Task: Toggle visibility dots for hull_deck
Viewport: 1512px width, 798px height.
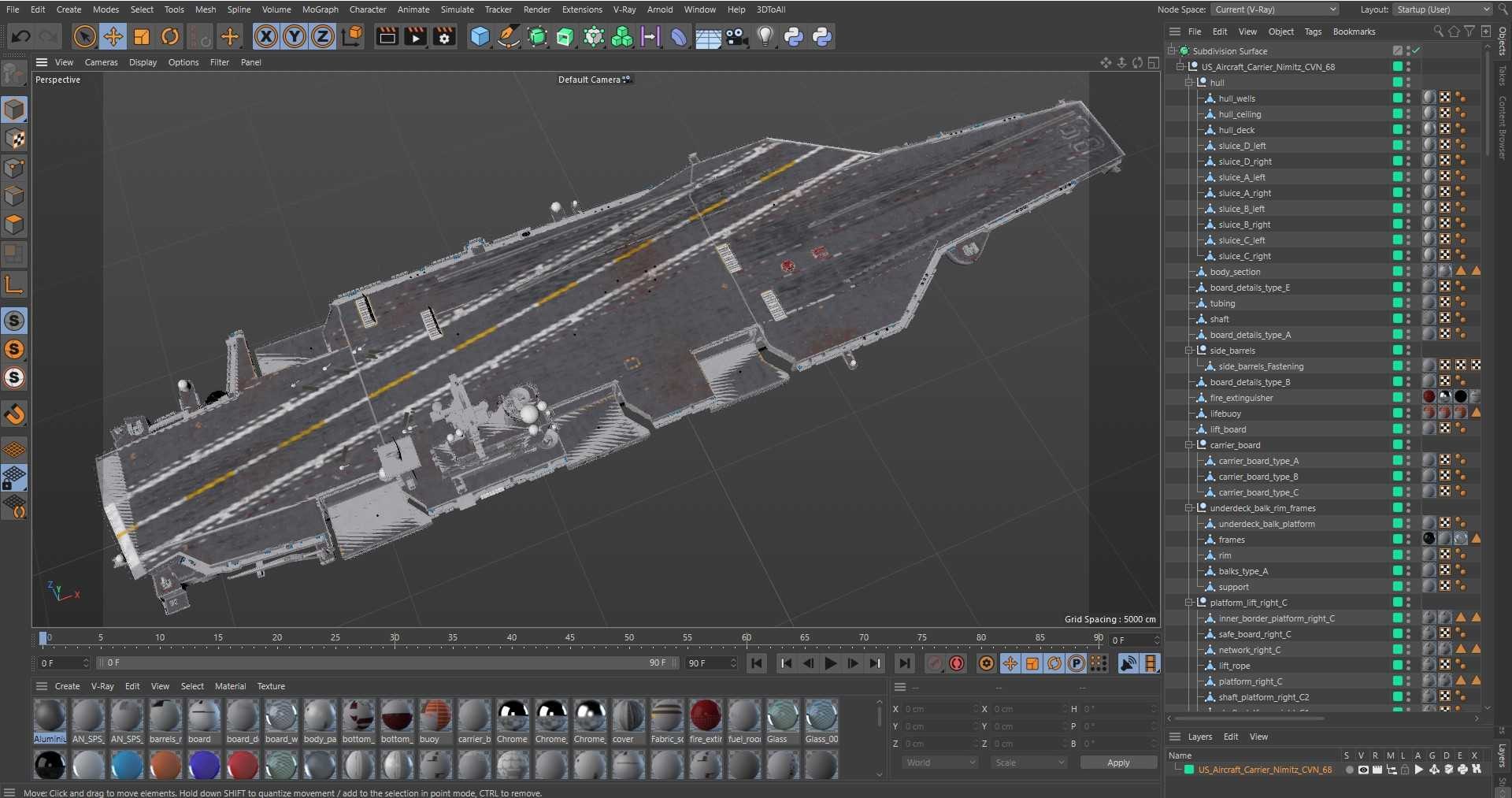Action: (1408, 129)
